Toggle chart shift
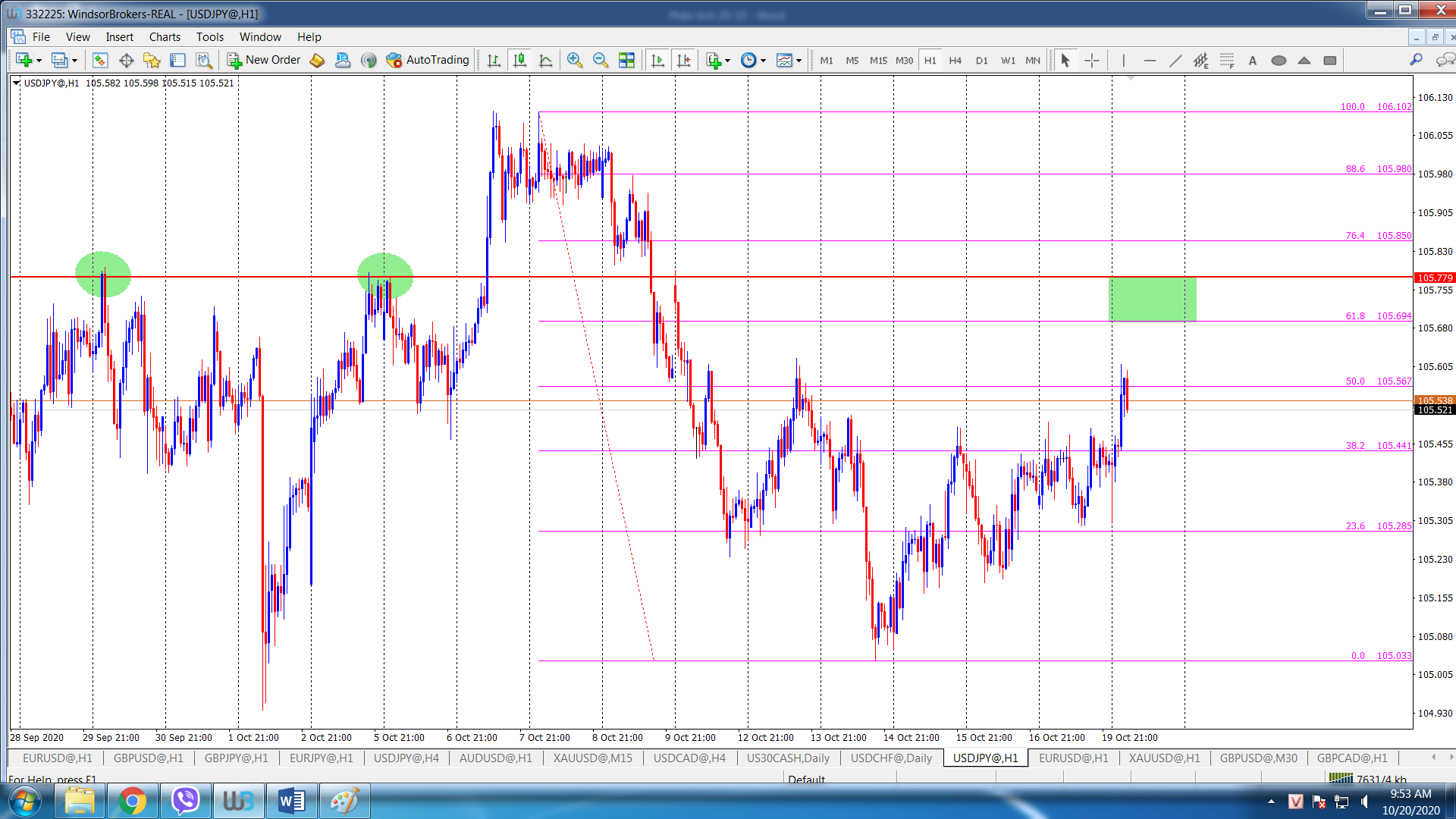 tap(683, 60)
